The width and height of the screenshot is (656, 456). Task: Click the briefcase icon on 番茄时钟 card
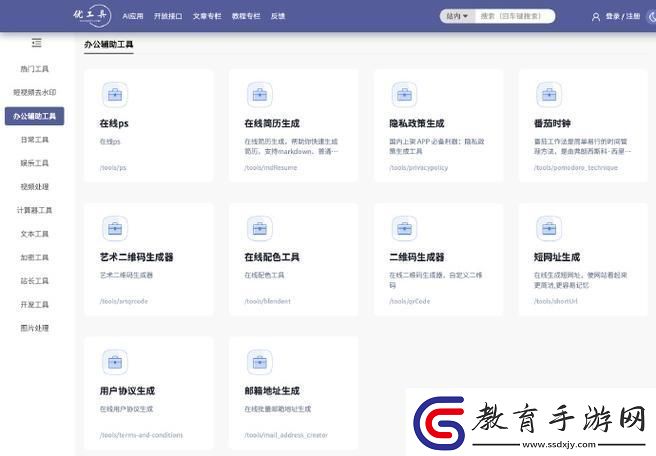click(549, 95)
